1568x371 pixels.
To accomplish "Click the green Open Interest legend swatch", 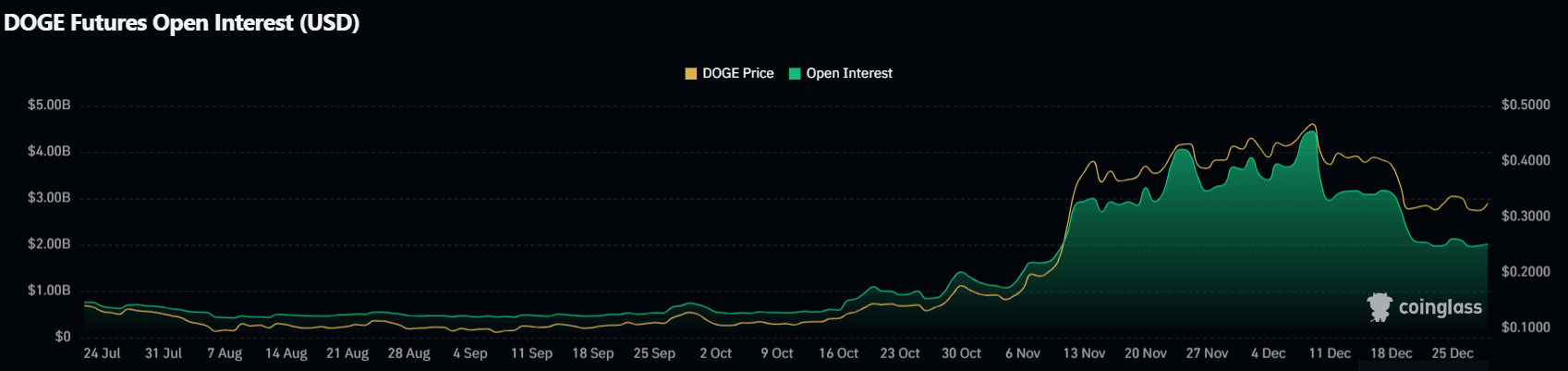I will pyautogui.click(x=795, y=74).
